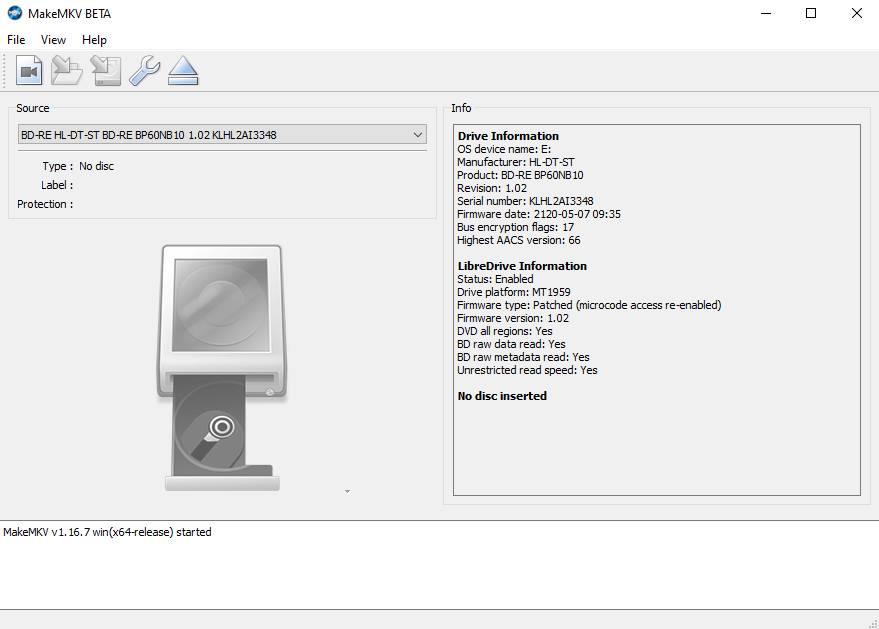Image resolution: width=879 pixels, height=629 pixels.
Task: Click the 'Revision: 1.02' line
Action: click(492, 188)
